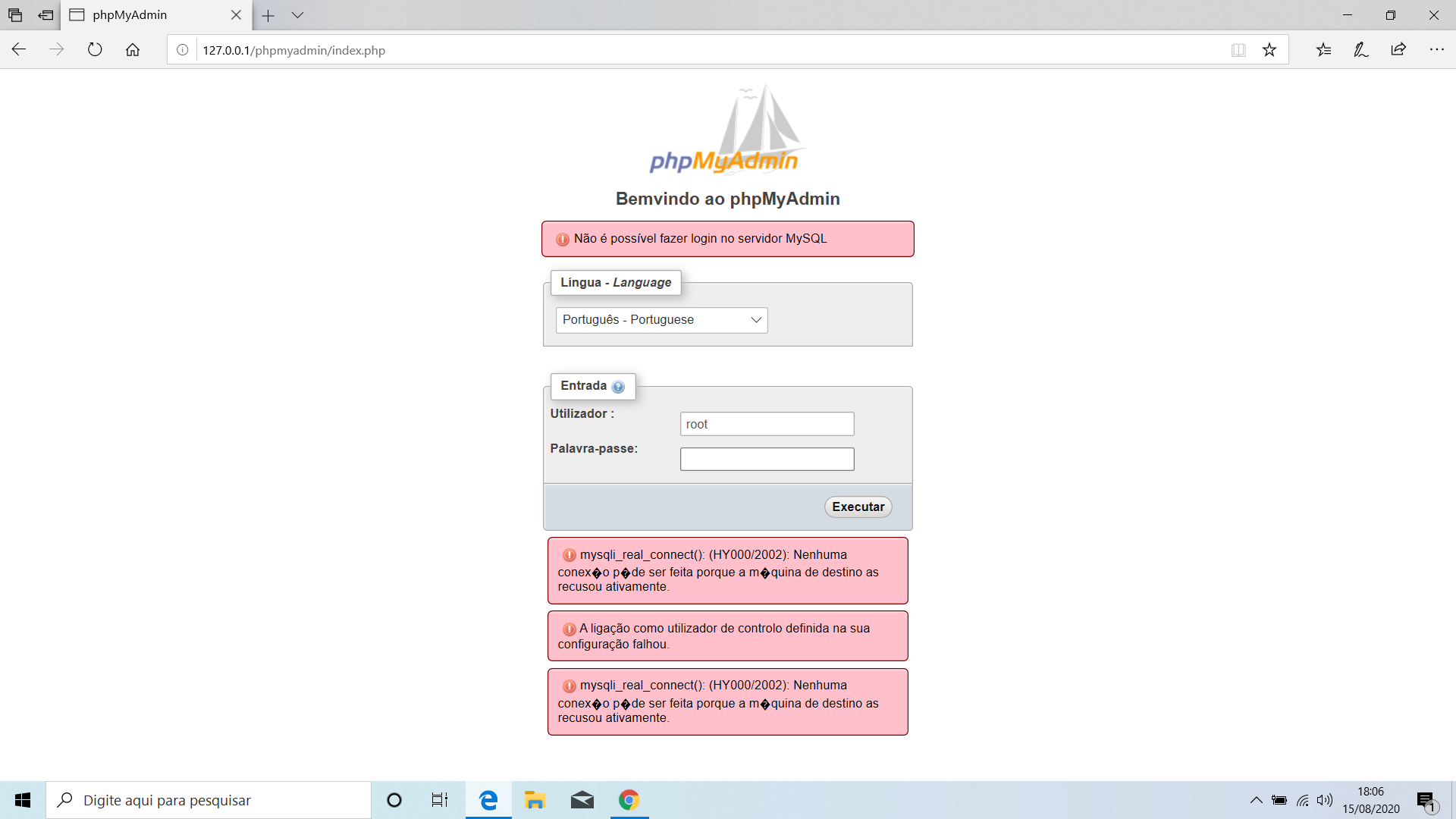Open a new tab with plus button
Image resolution: width=1456 pixels, height=819 pixels.
[x=268, y=15]
